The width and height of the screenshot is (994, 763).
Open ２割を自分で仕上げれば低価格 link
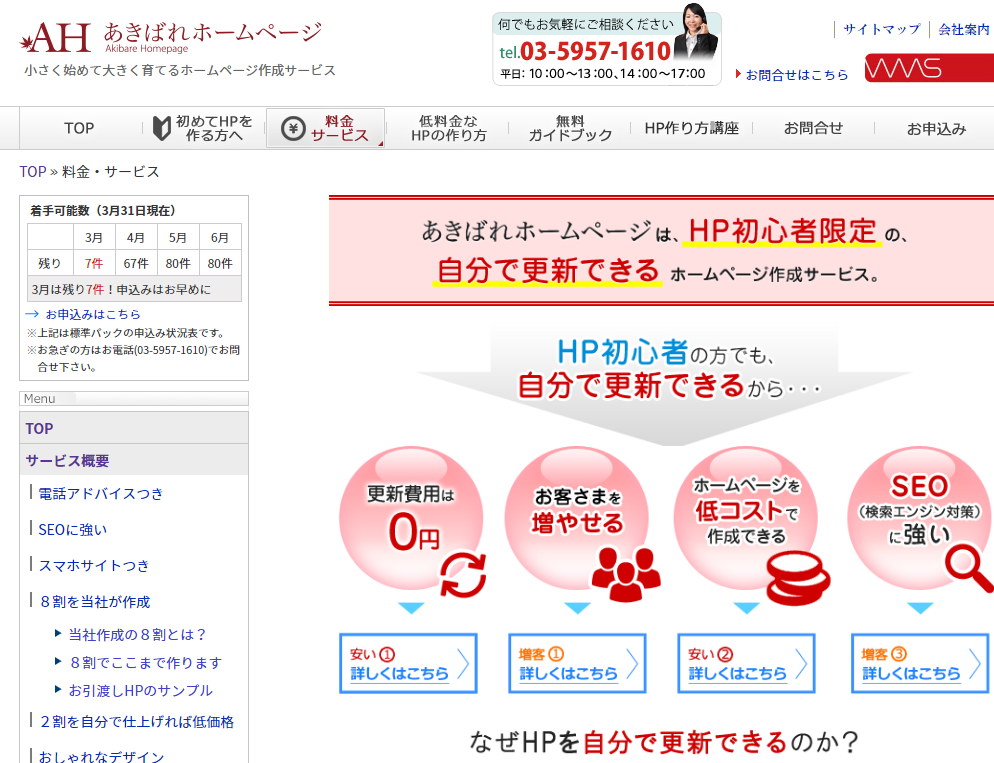click(x=136, y=722)
